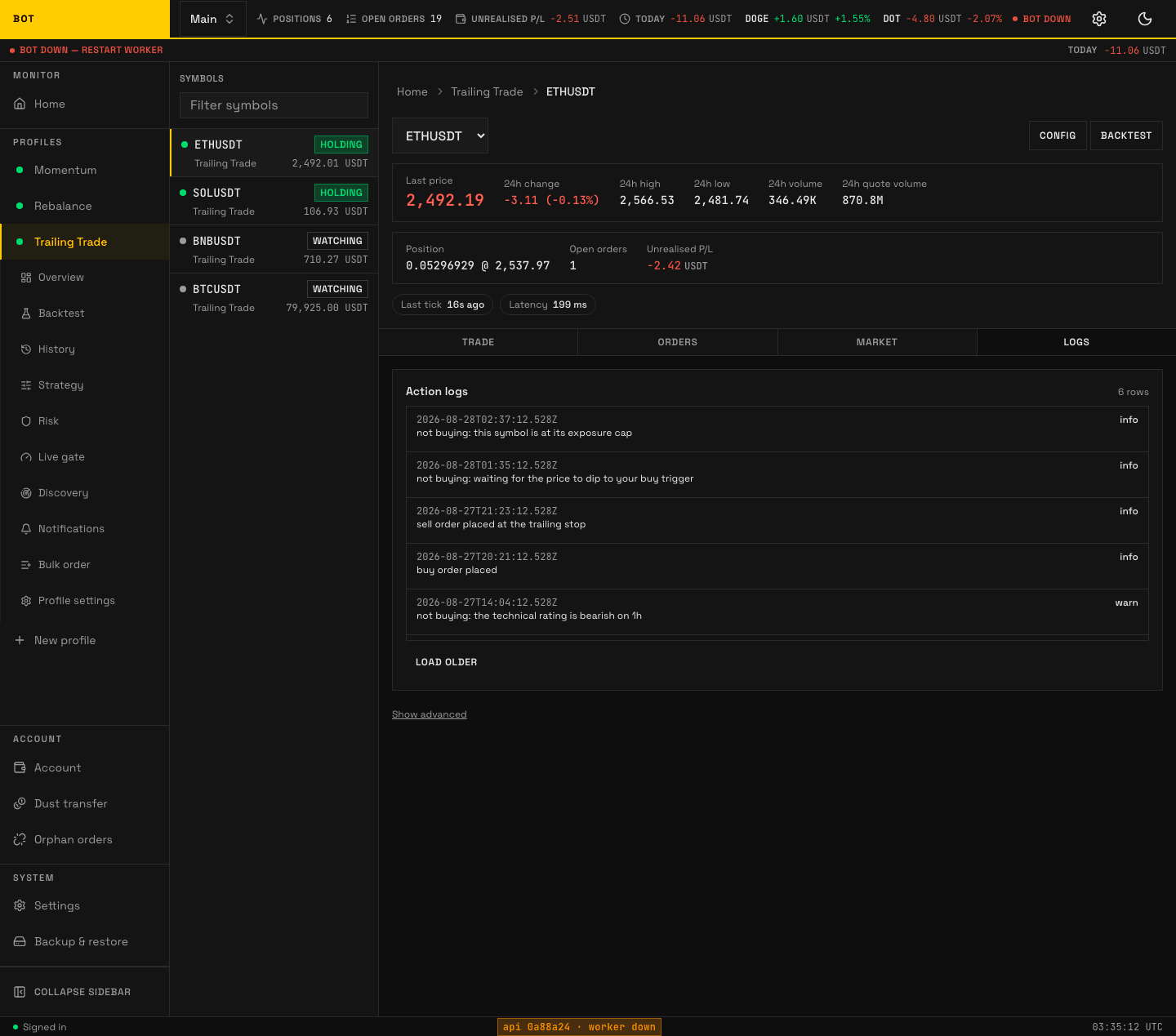
Task: Select the BNBUSDT symbol row
Action: [274, 249]
